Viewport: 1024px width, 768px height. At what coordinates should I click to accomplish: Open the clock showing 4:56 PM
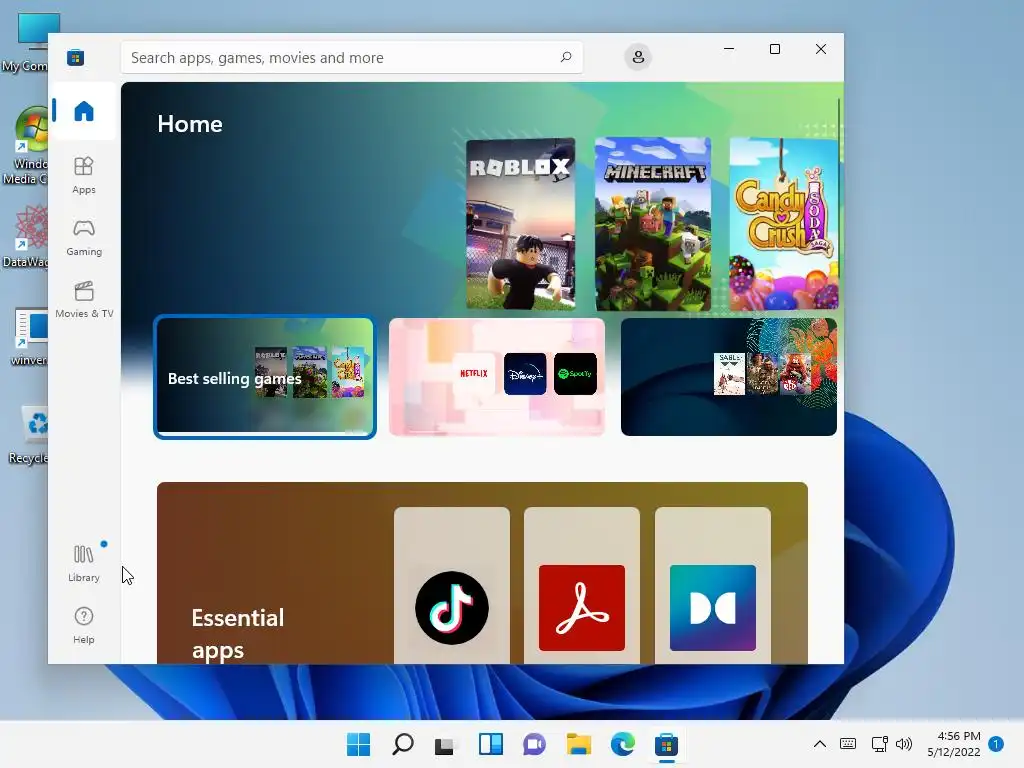coord(953,744)
